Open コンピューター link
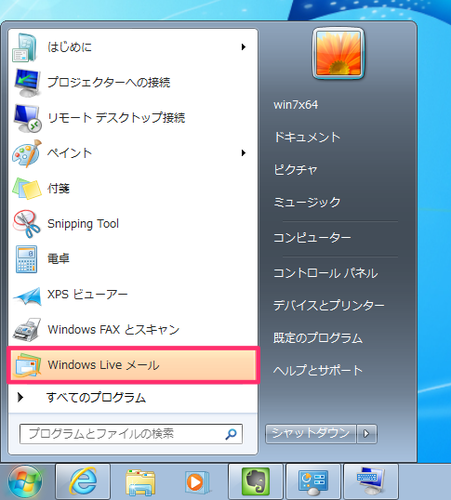 coord(312,238)
